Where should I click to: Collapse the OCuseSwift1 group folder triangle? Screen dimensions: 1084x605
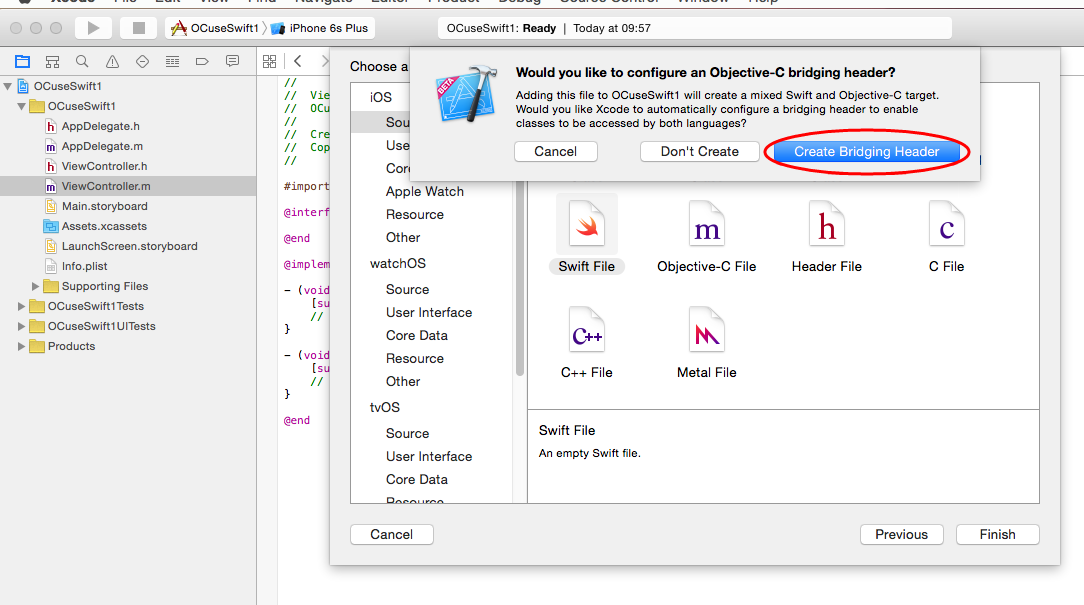coord(21,106)
